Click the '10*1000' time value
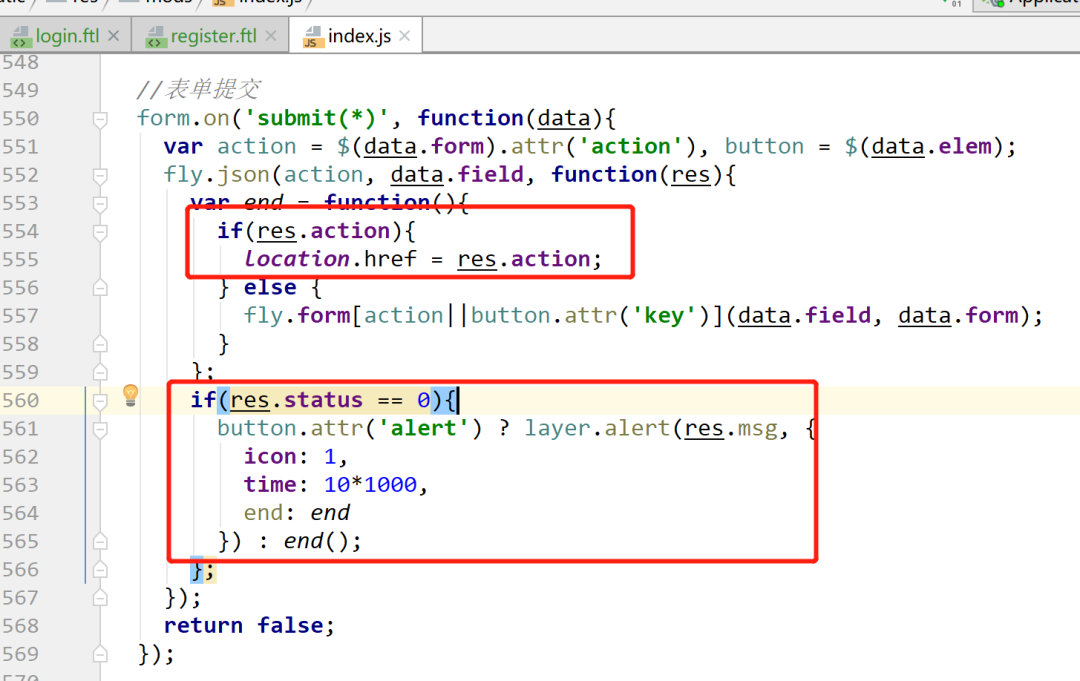Image resolution: width=1080 pixels, height=681 pixels. pyautogui.click(x=371, y=485)
